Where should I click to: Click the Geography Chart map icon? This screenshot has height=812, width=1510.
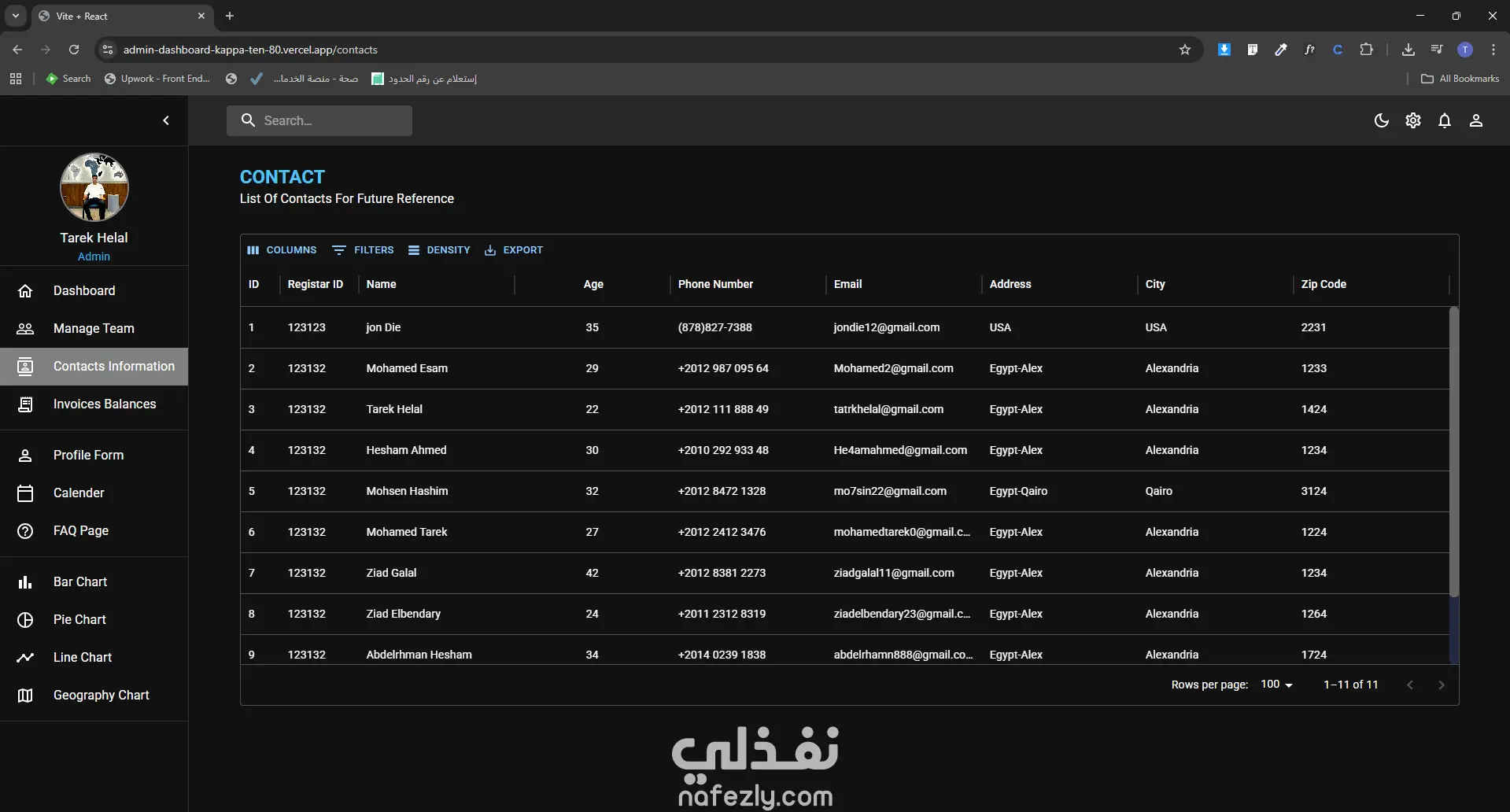(x=25, y=696)
